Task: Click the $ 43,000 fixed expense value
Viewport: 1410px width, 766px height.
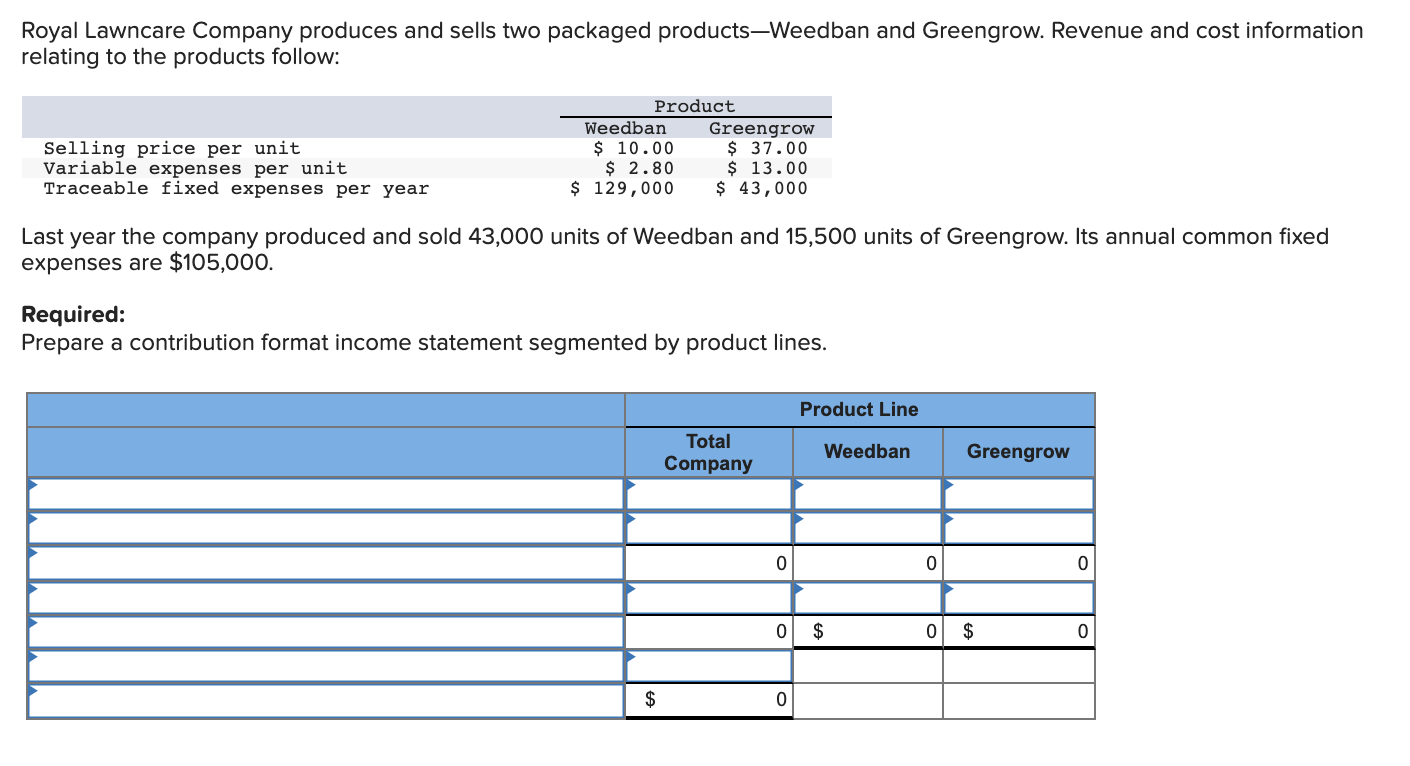Action: 762,188
